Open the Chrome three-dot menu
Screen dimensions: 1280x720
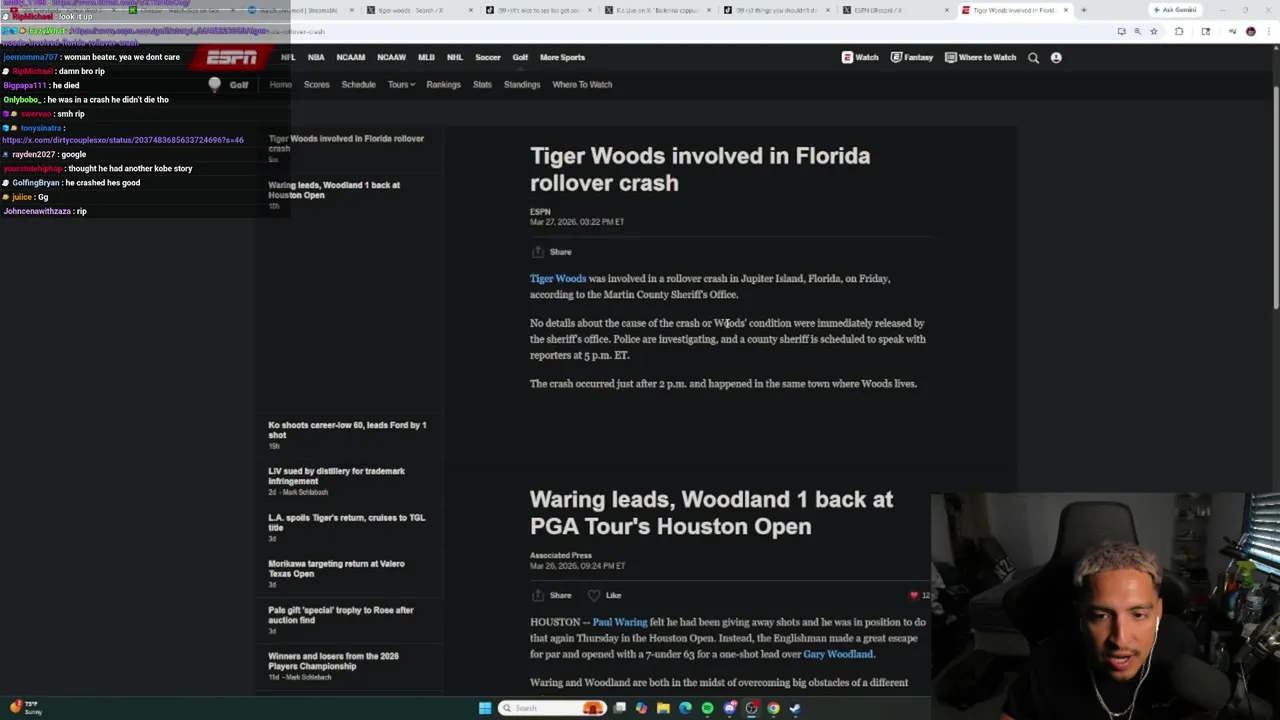(1268, 31)
